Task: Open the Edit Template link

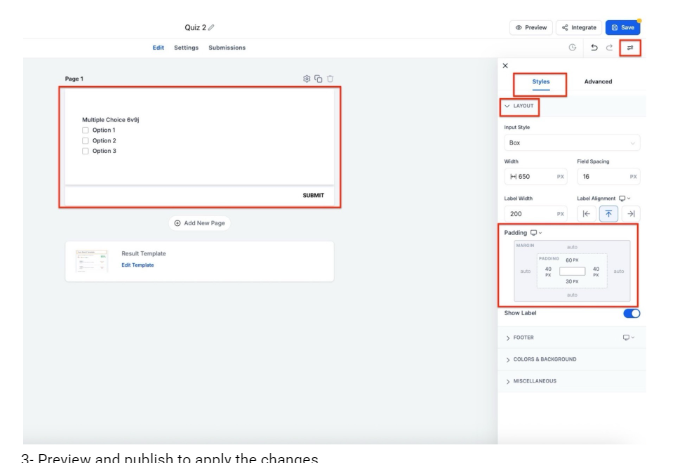Action: (x=137, y=265)
